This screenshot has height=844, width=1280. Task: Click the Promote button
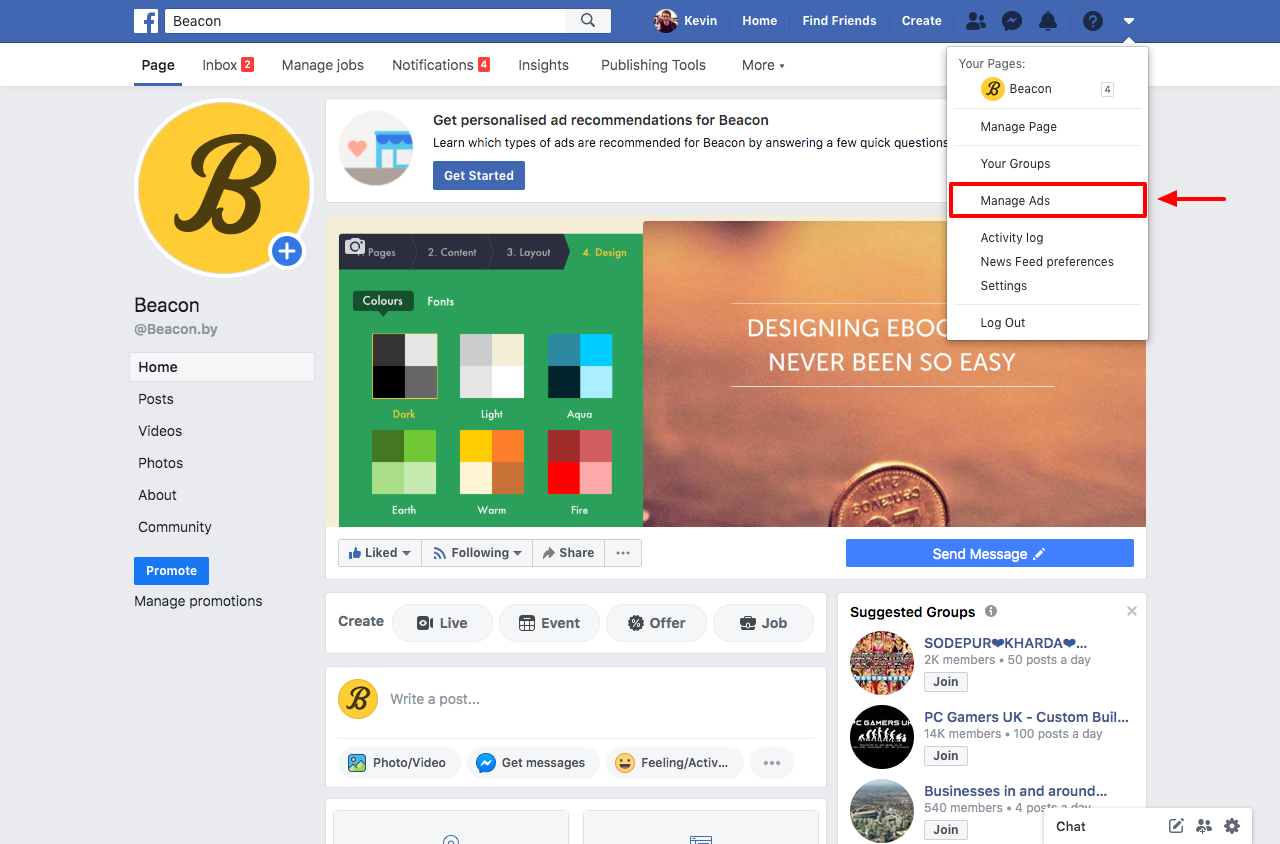point(171,570)
